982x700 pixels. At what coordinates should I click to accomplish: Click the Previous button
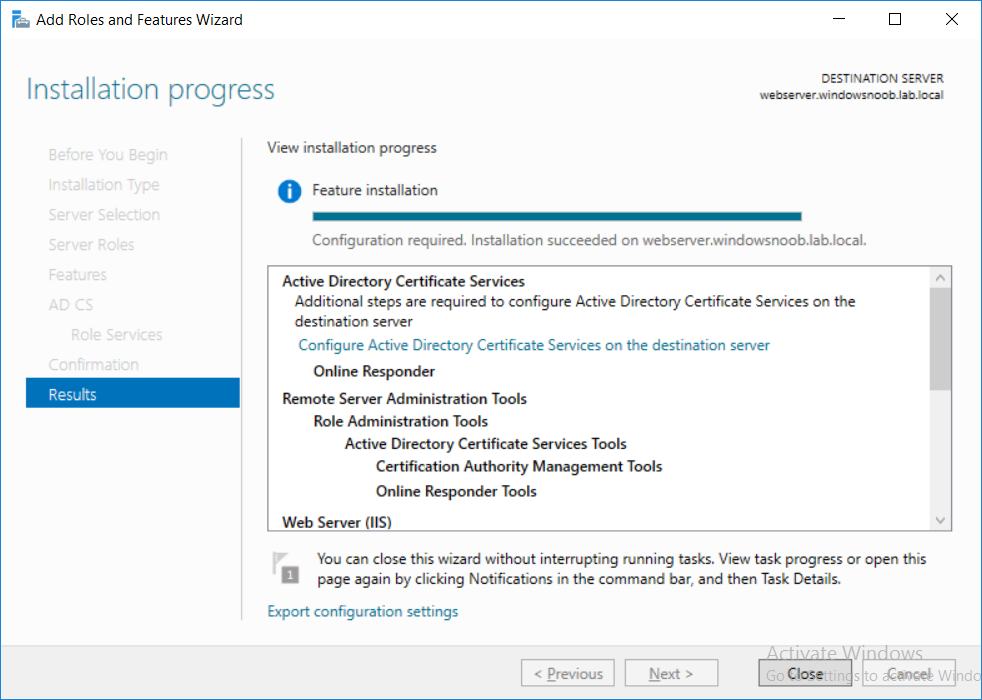[x=567, y=673]
